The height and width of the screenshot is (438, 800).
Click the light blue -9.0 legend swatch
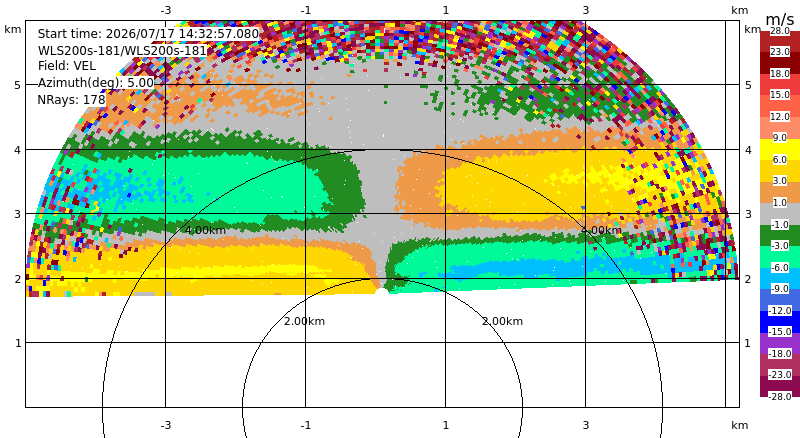click(x=780, y=278)
